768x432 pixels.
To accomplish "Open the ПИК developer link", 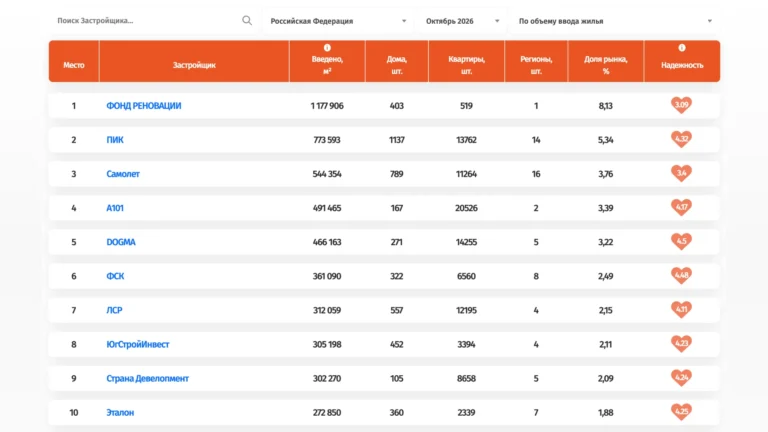I will [115, 140].
